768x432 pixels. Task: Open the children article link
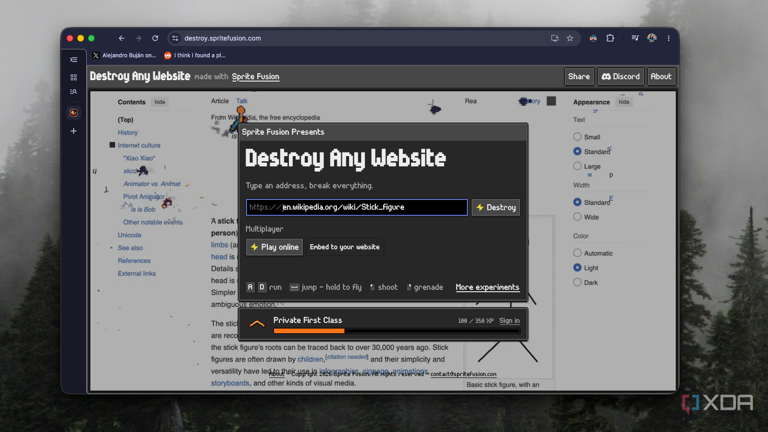click(311, 360)
